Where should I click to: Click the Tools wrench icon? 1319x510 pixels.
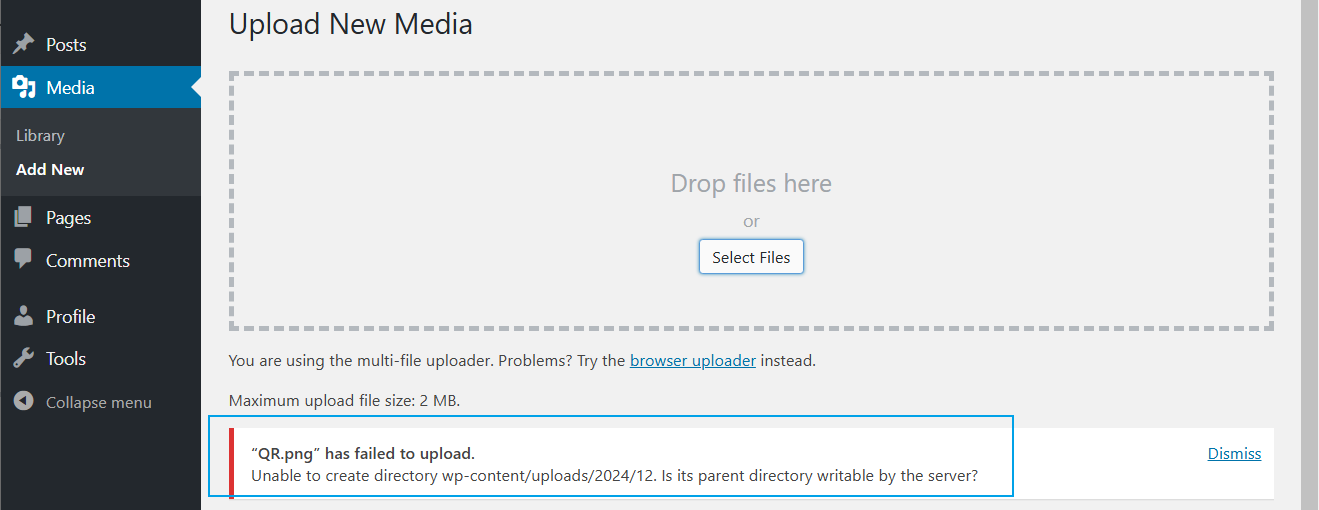click(x=23, y=359)
